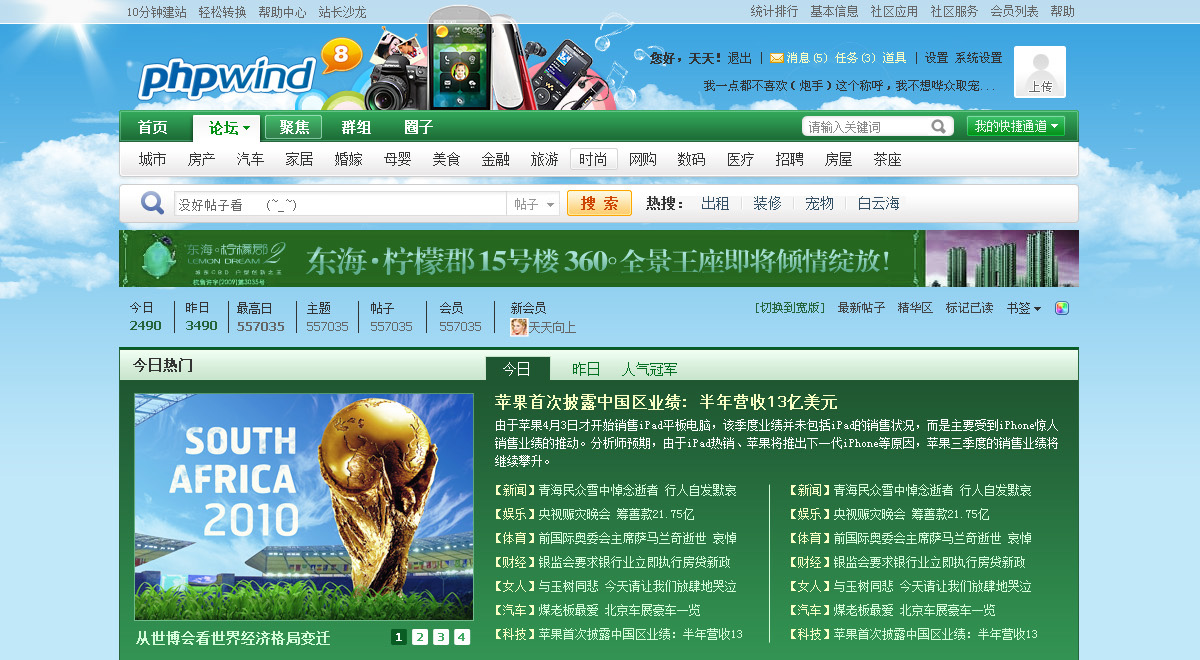Viewport: 1200px width, 660px height.
Task: Open the 帖子 search type dropdown
Action: 534,204
